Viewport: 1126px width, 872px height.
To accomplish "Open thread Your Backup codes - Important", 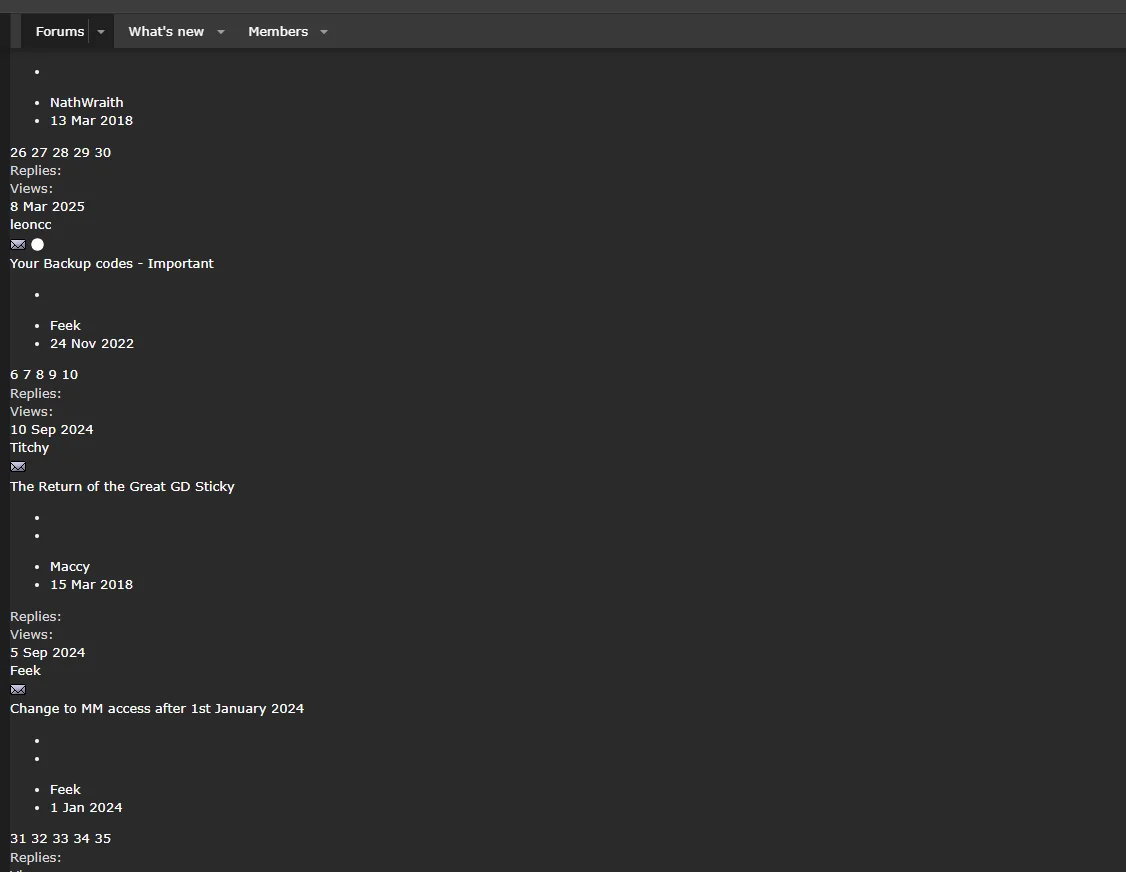I will click(111, 264).
